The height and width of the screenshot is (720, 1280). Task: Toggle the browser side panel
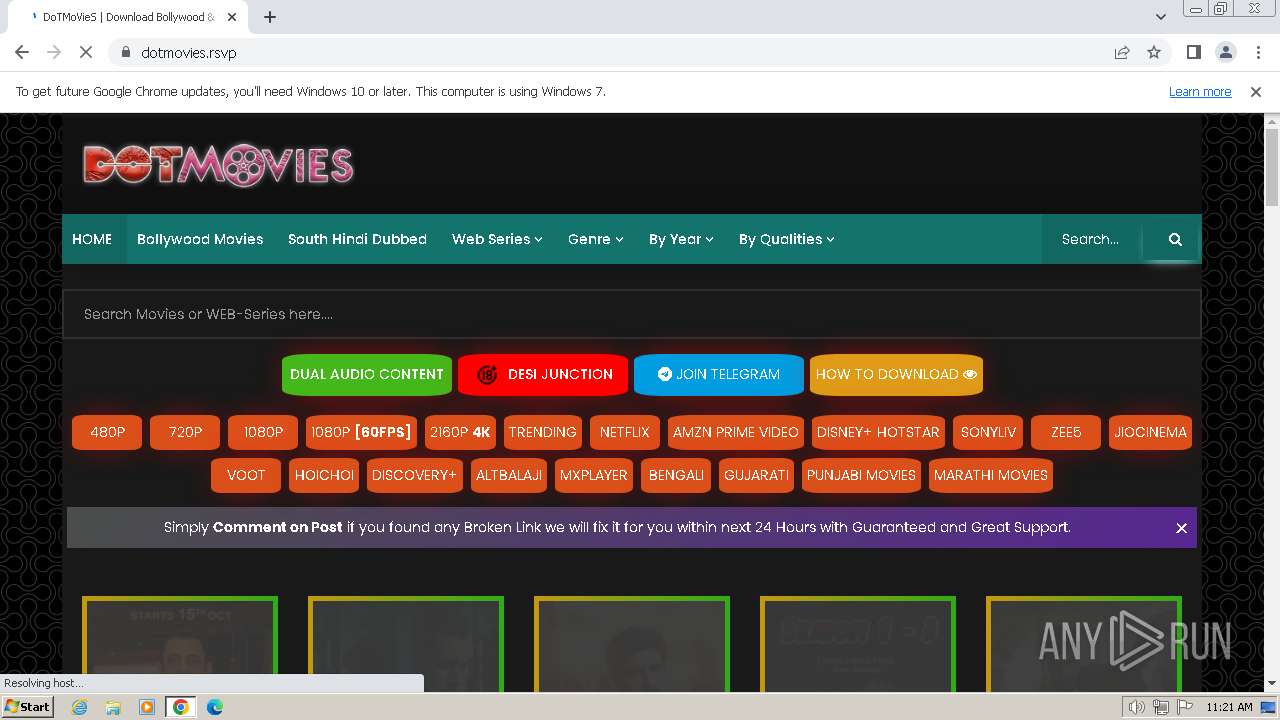[1193, 52]
